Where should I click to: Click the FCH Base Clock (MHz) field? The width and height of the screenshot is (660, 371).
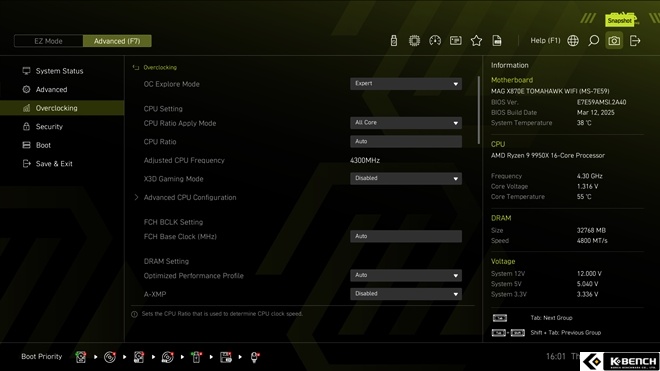[406, 236]
